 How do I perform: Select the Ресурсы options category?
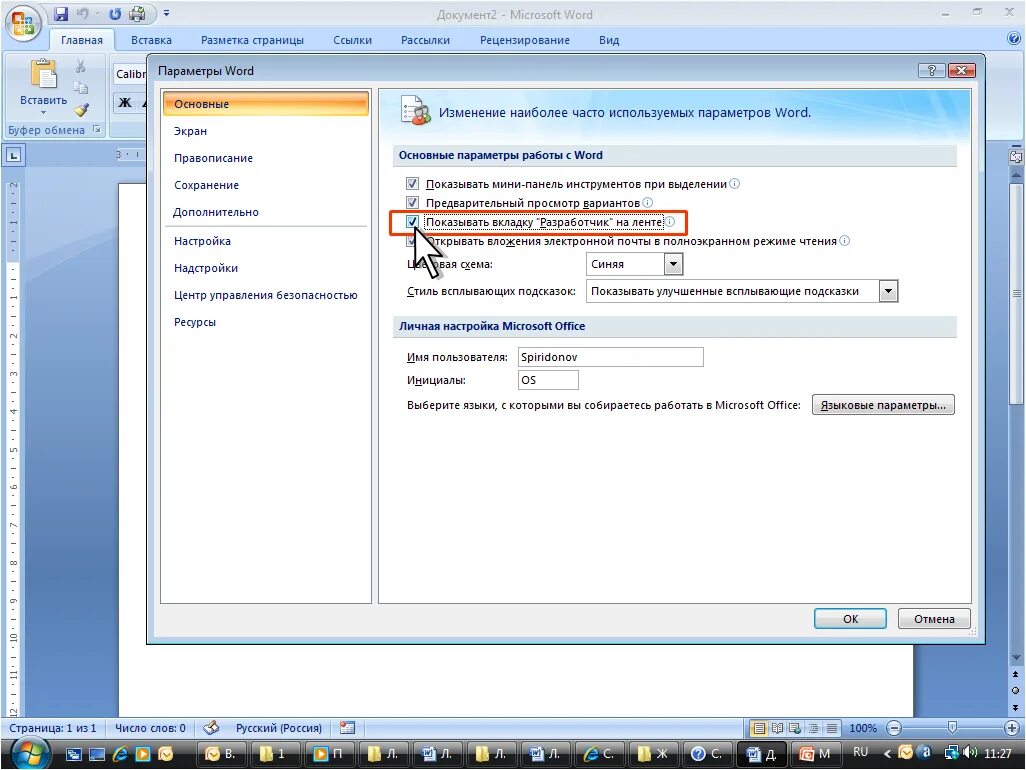[266, 322]
